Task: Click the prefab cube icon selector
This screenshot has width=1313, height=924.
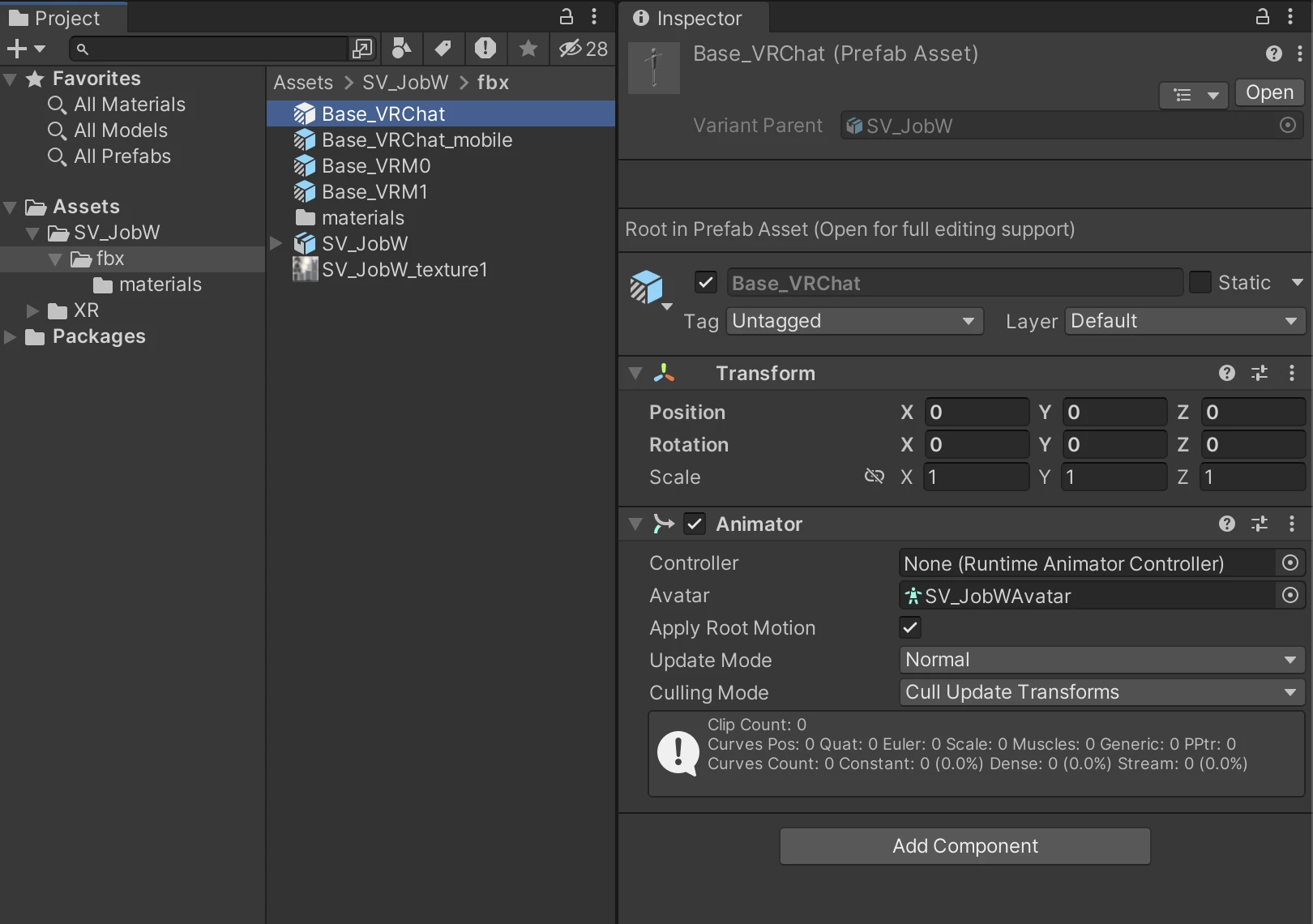Action: pos(649,289)
